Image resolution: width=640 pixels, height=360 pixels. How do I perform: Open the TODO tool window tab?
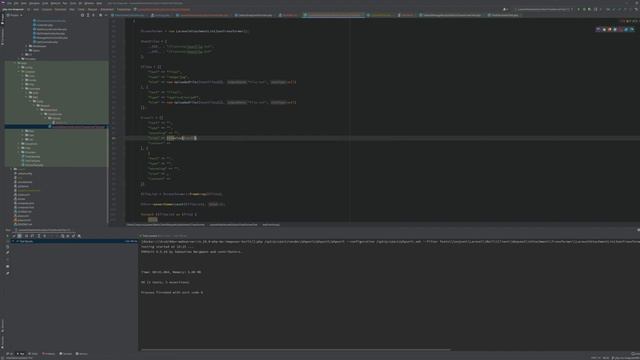click(x=33, y=354)
